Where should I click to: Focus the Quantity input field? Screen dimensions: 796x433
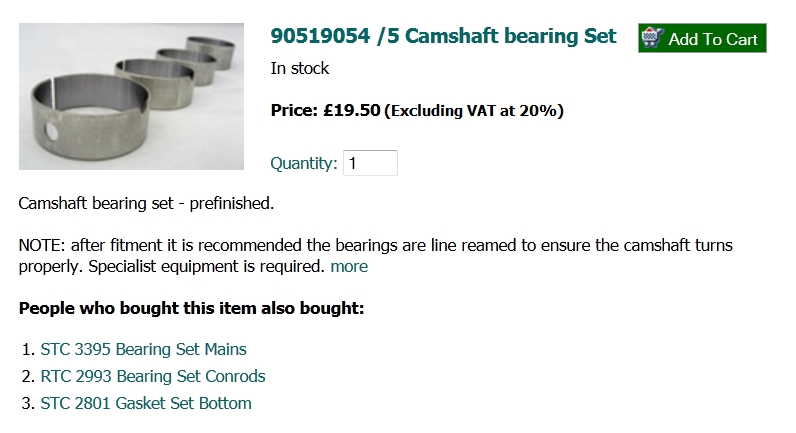pyautogui.click(x=370, y=163)
